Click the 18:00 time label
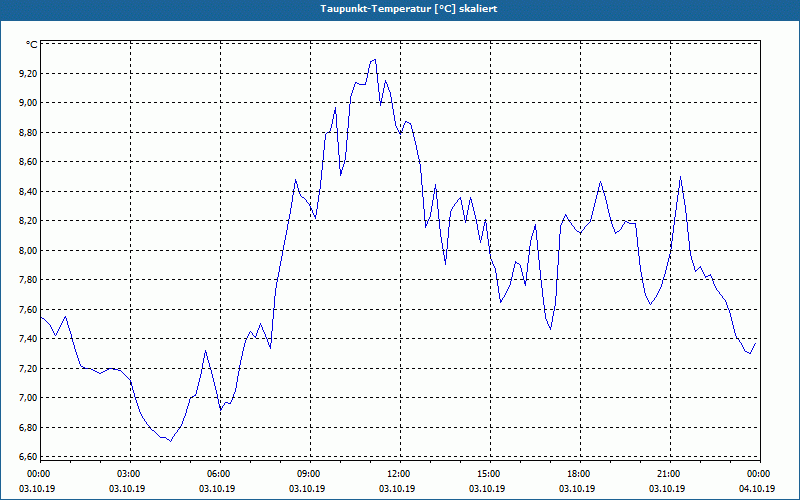800x500 pixels. 580,474
